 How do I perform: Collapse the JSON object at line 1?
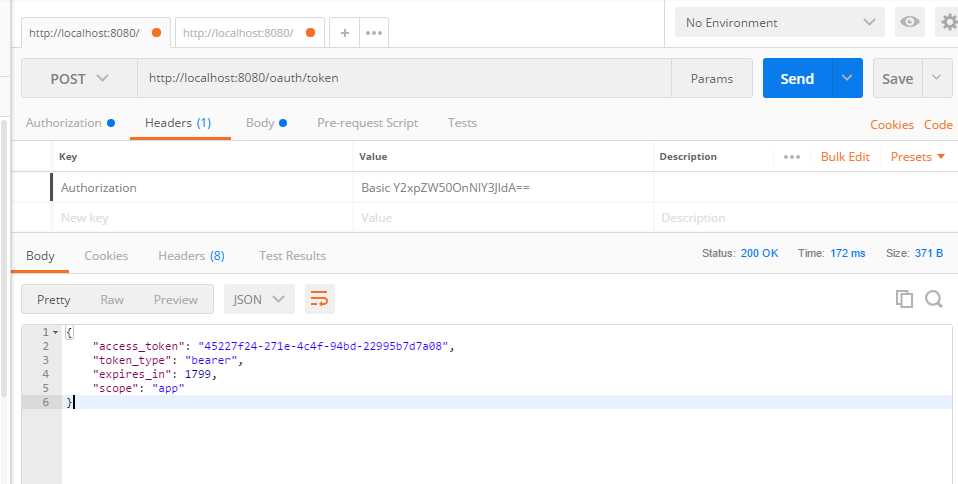pyautogui.click(x=56, y=332)
